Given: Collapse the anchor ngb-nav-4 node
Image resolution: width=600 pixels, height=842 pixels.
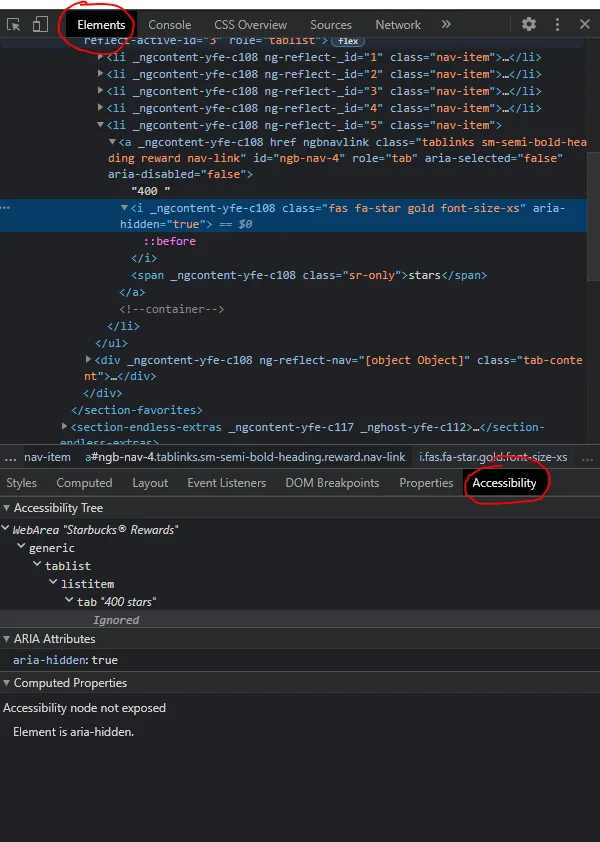Looking at the screenshot, I should [112, 142].
